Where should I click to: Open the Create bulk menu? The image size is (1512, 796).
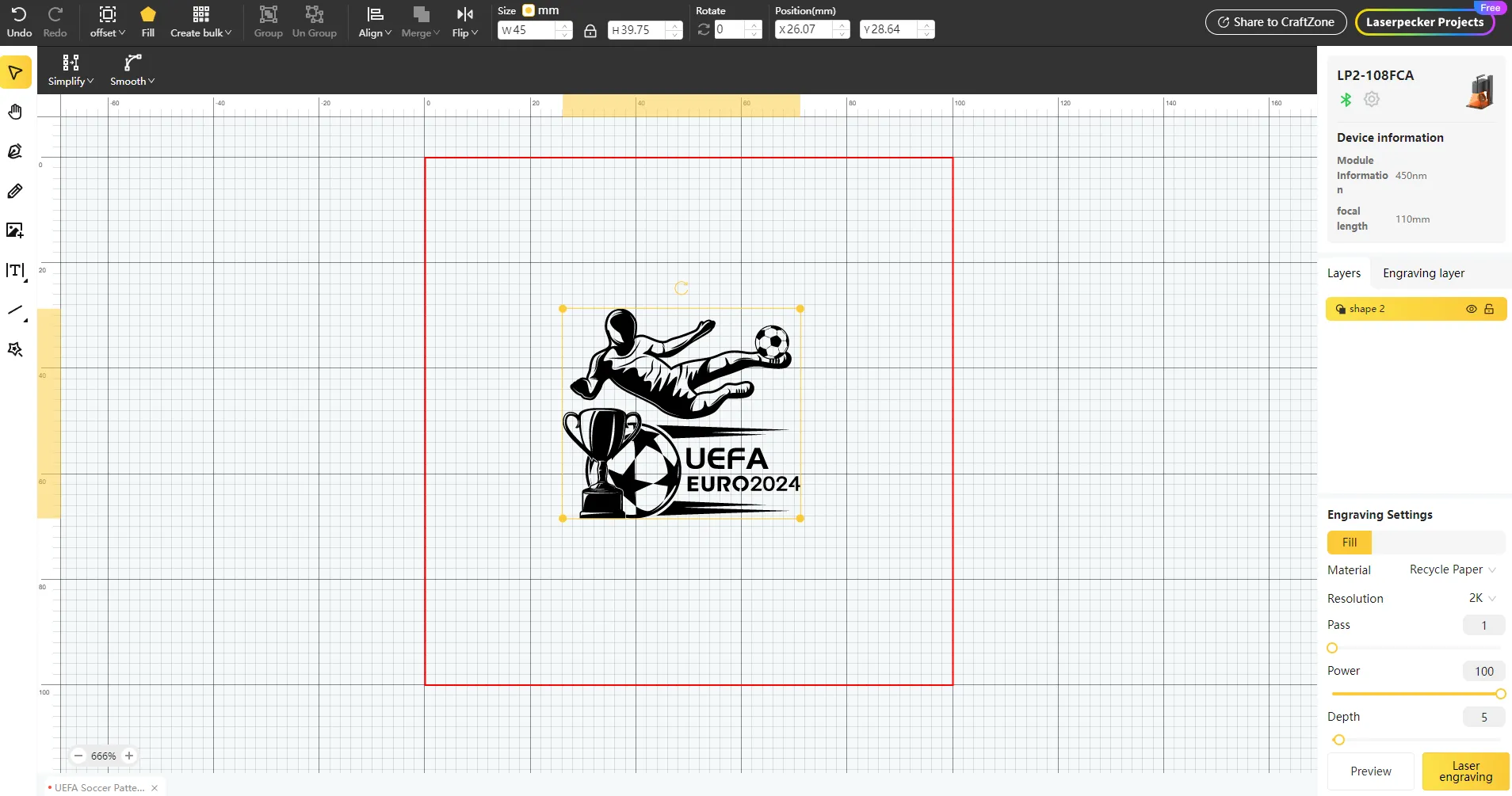[x=200, y=22]
